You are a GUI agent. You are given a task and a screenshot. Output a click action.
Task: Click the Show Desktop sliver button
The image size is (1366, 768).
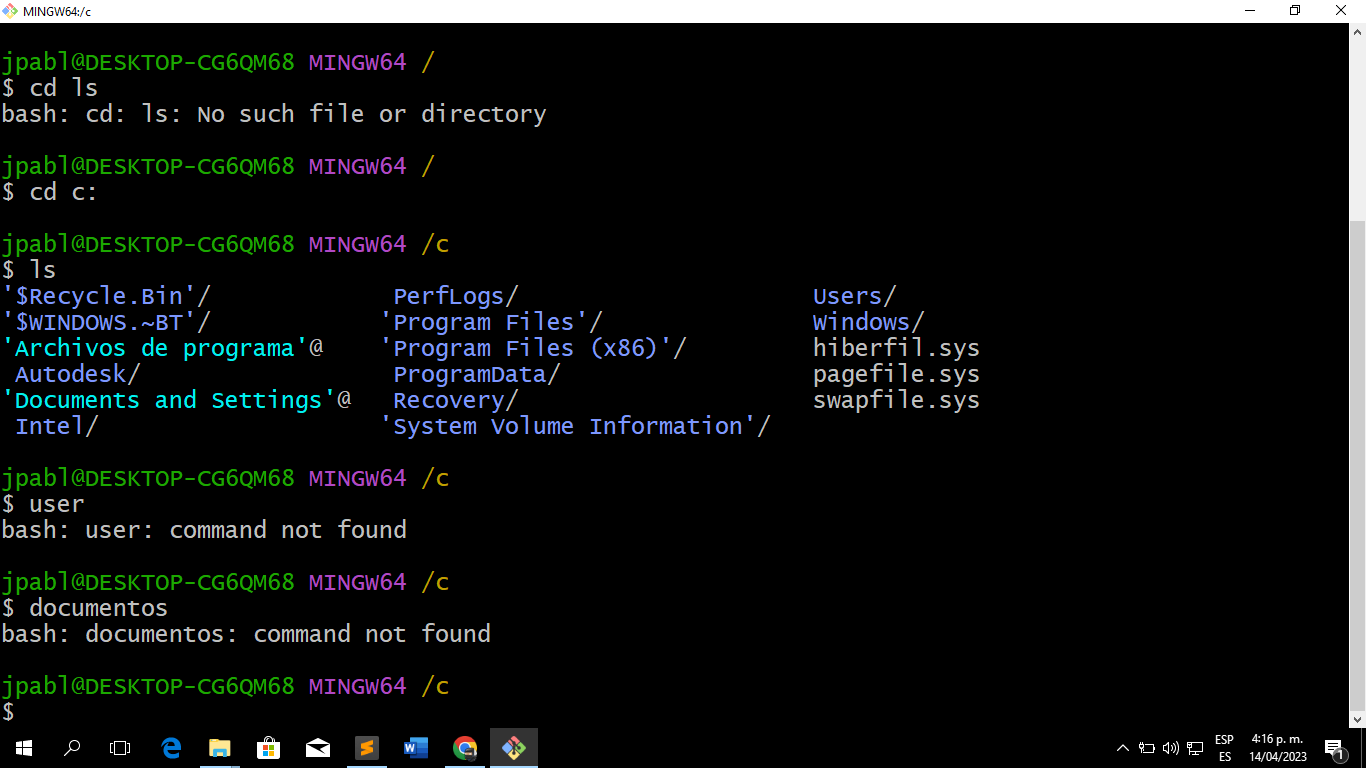1363,748
